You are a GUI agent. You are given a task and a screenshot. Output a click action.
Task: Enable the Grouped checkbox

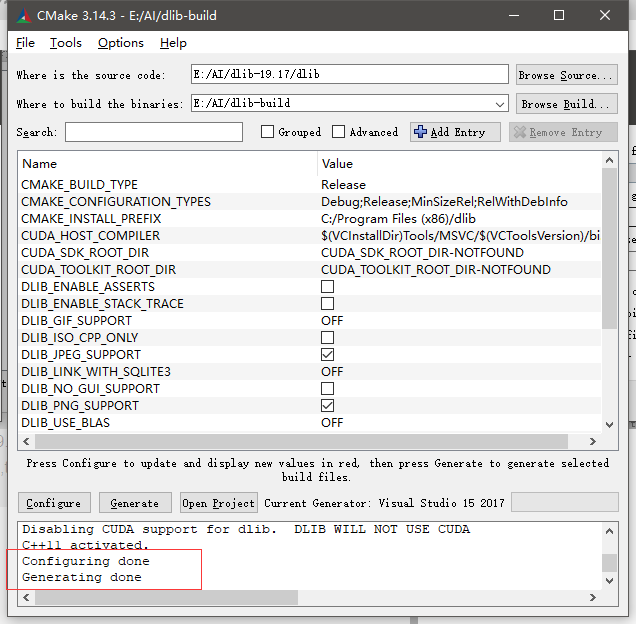tap(267, 131)
